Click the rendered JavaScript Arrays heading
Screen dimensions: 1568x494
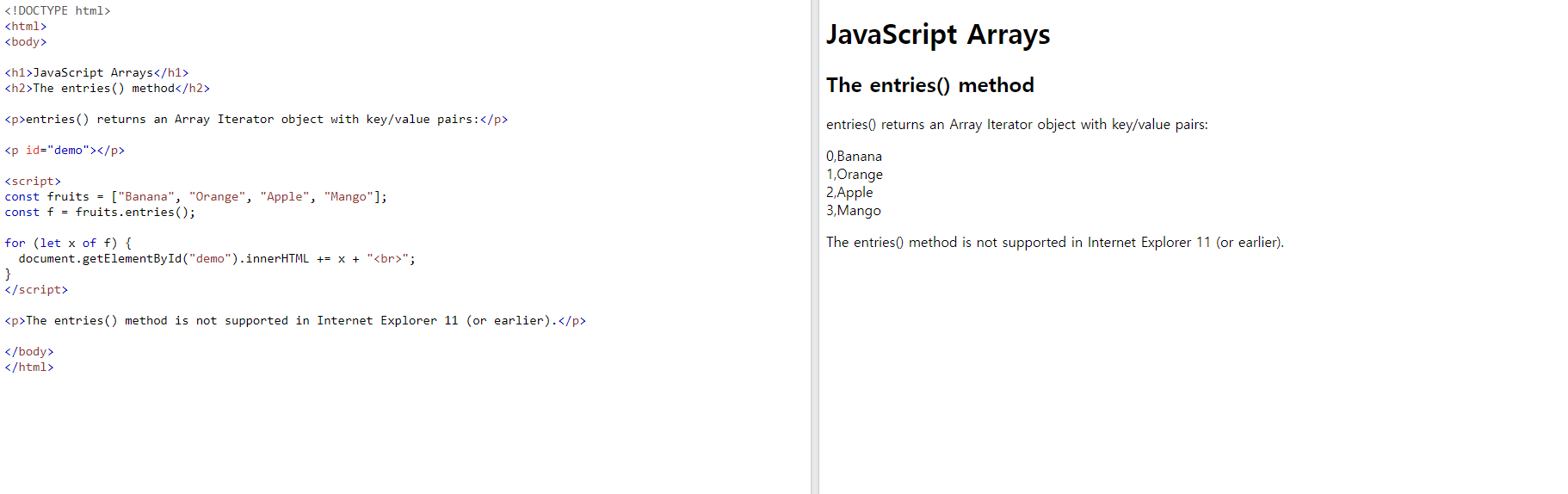938,34
